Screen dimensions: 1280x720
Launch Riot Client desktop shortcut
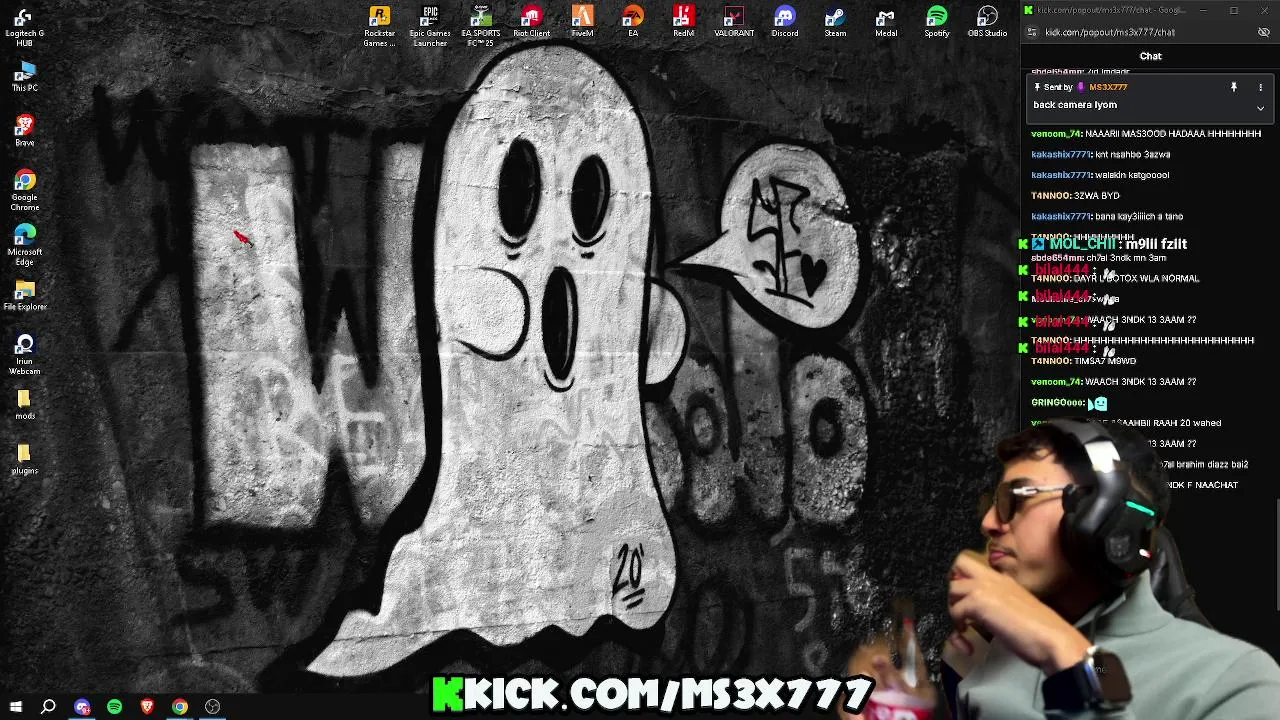point(532,22)
